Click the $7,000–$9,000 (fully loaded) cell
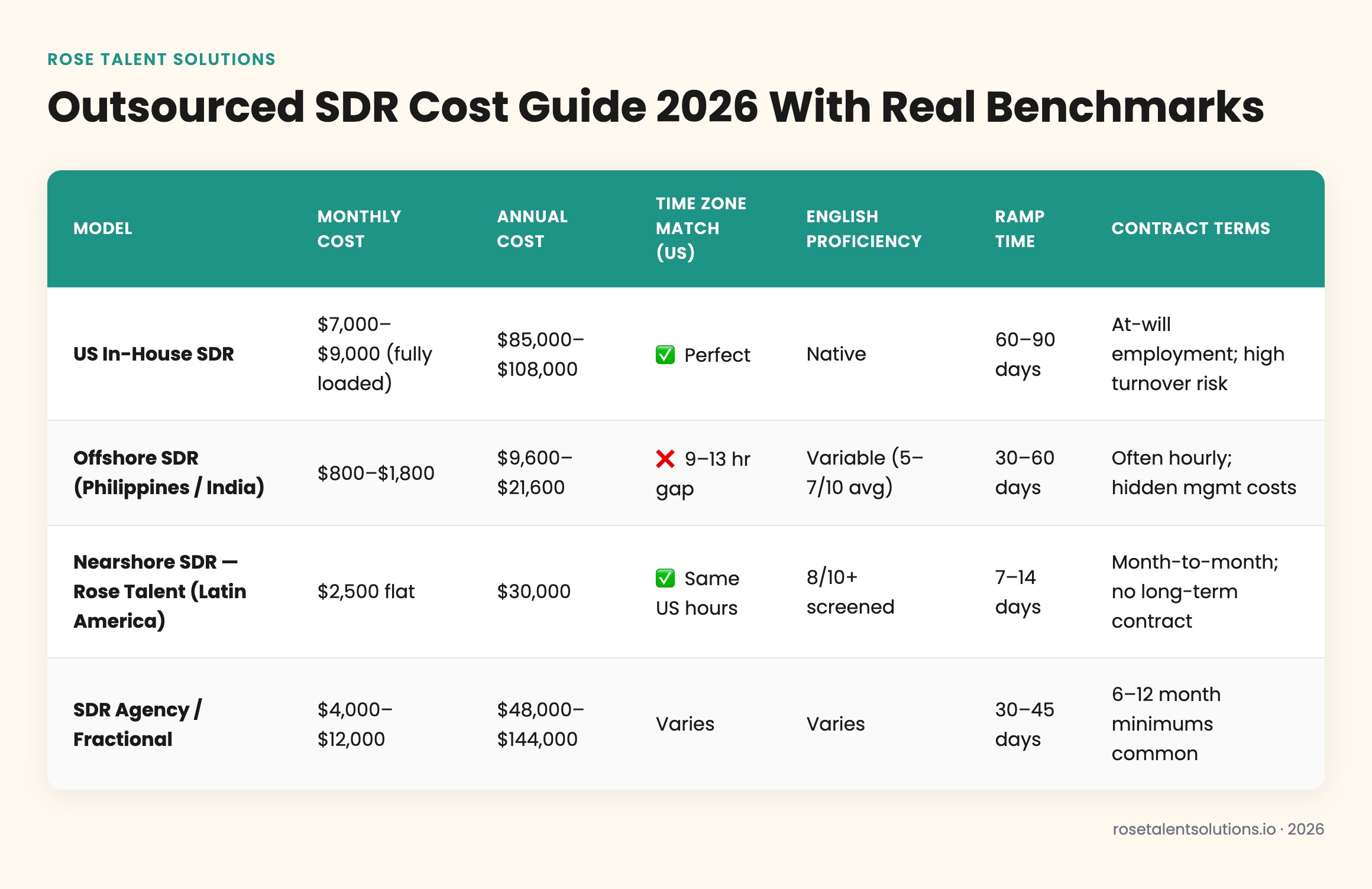 (x=375, y=353)
